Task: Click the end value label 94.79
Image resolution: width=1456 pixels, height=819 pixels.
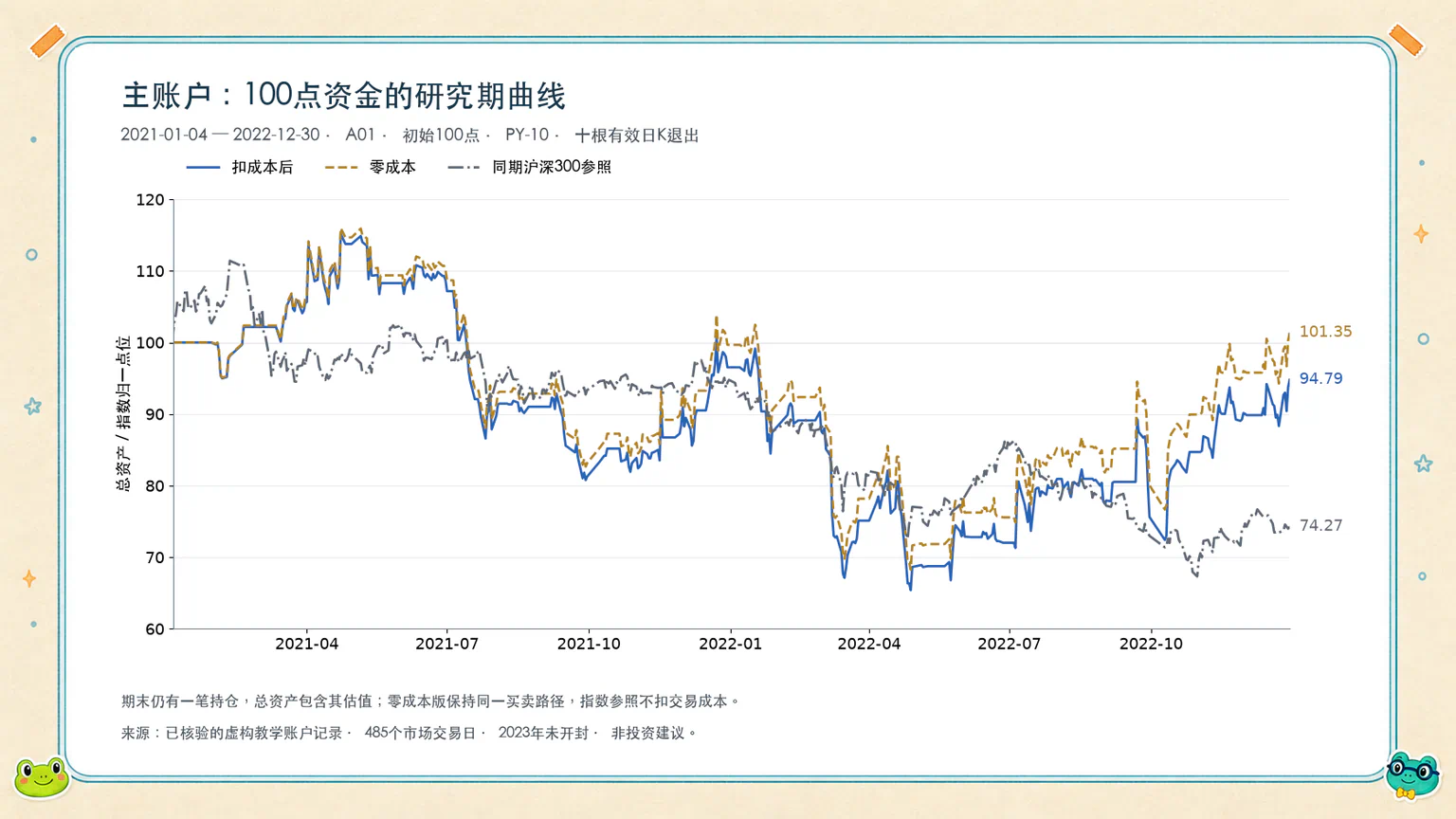Action: point(1320,378)
